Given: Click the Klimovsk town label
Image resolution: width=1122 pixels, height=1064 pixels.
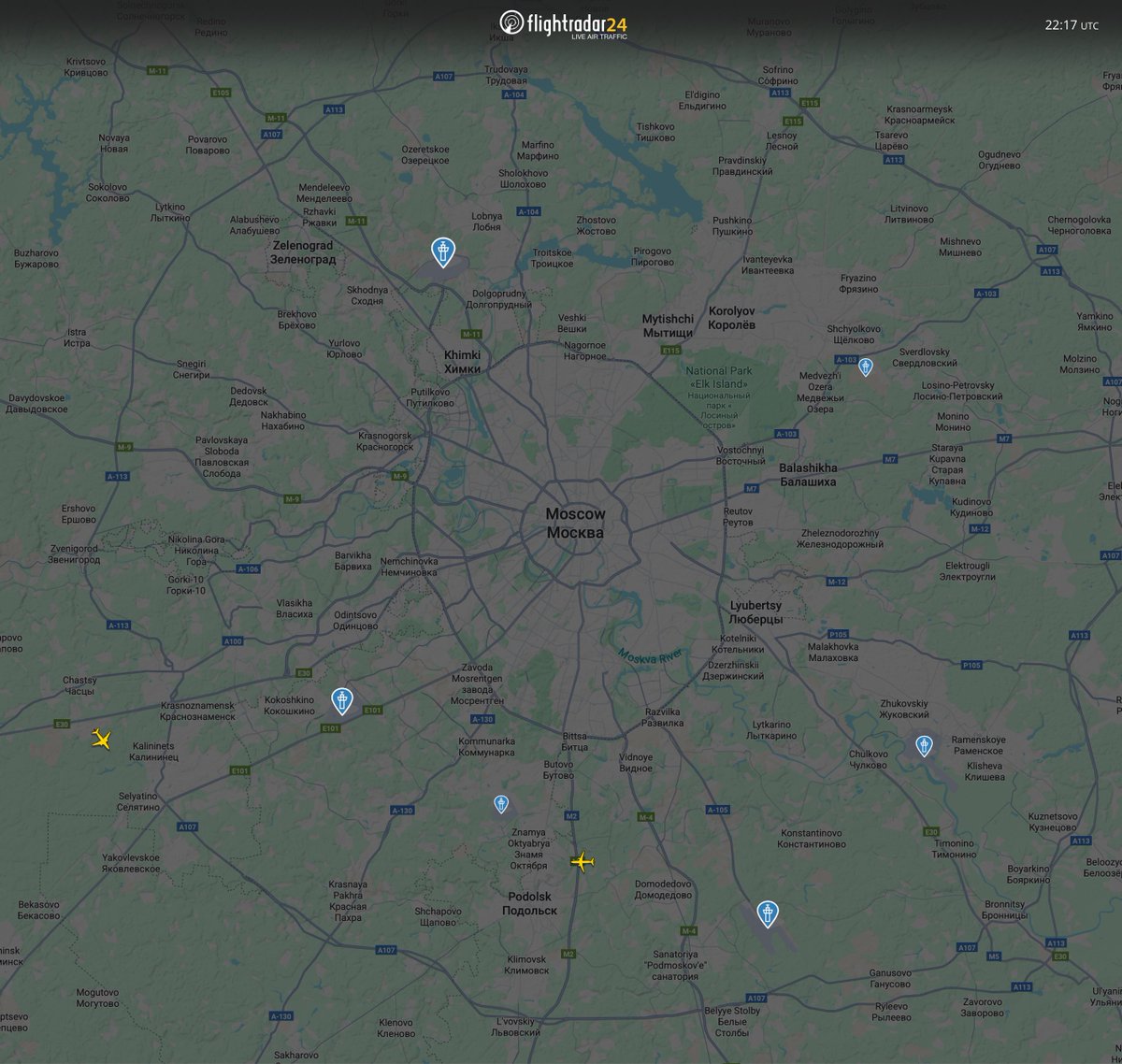Looking at the screenshot, I should click(x=526, y=965).
